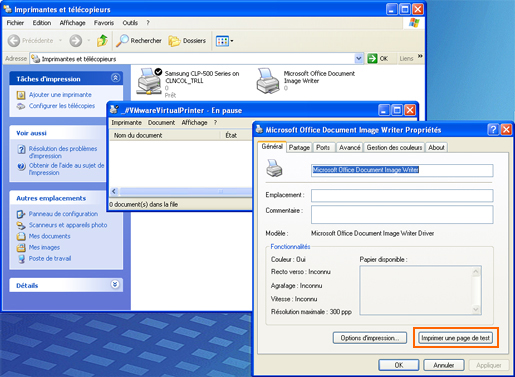Click Configurer les télécopies link

(62, 106)
